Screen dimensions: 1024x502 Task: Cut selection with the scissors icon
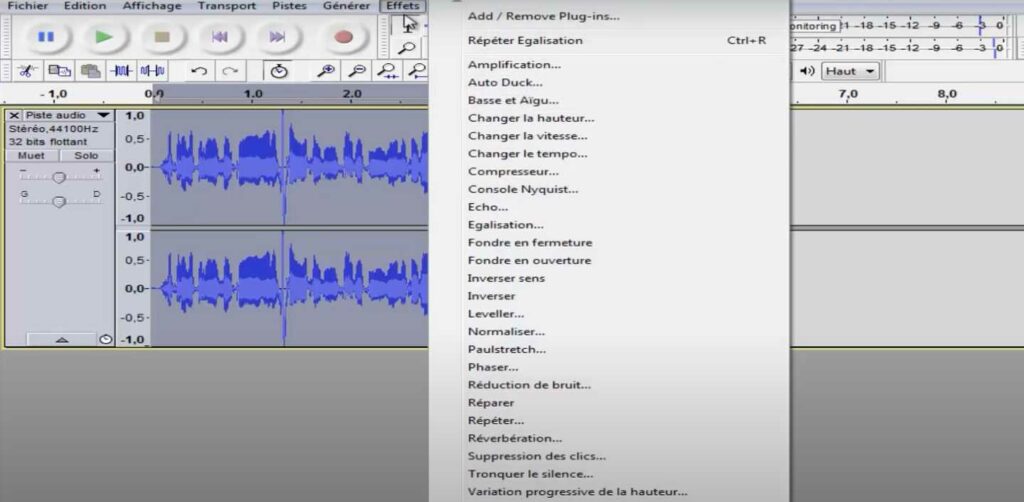25,71
